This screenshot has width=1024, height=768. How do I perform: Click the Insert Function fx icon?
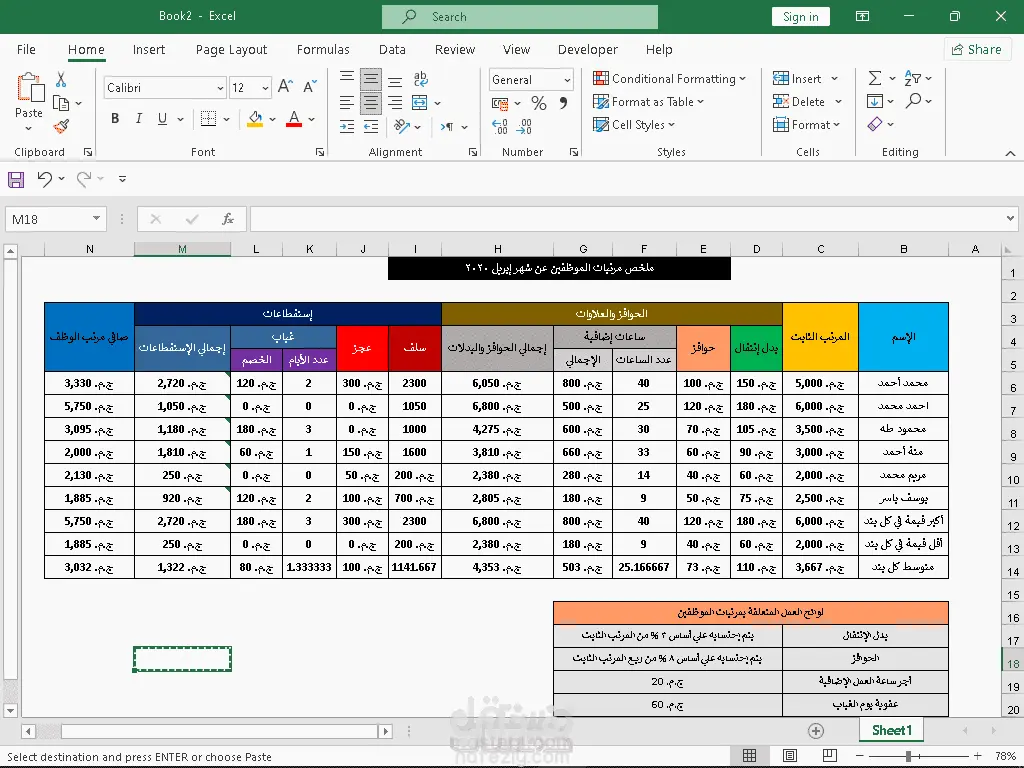[x=227, y=219]
